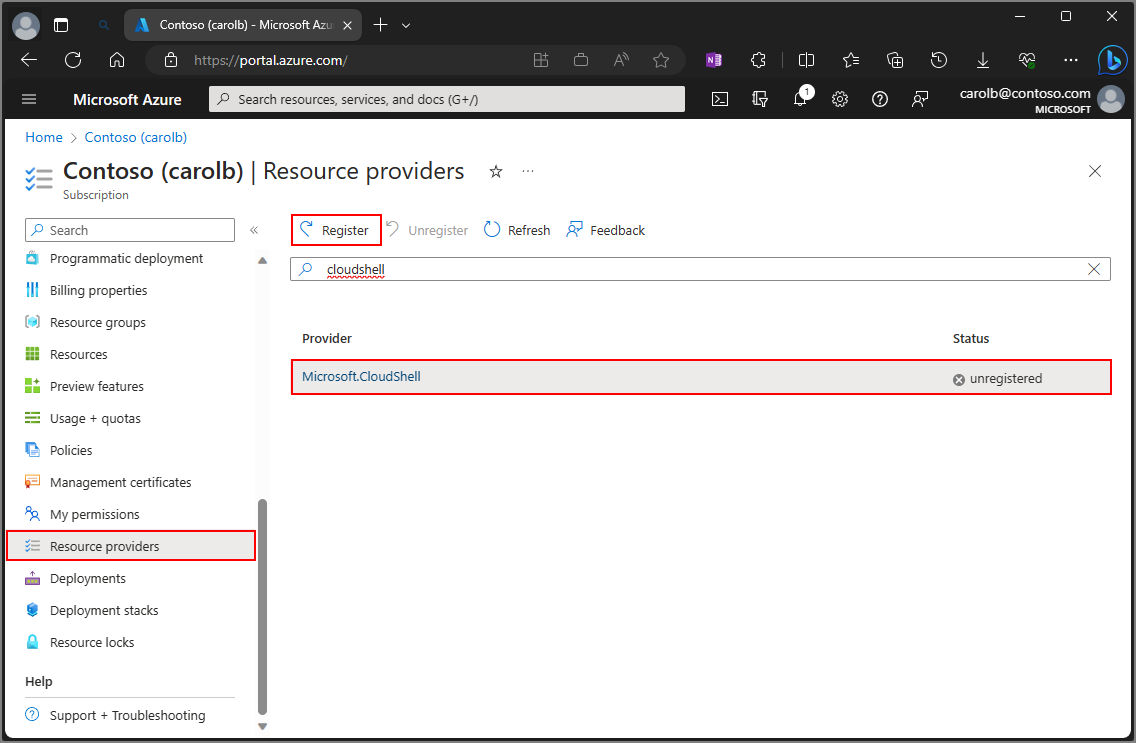The image size is (1136, 743).
Task: Open Bing Copilot sidebar button
Action: [x=1112, y=60]
